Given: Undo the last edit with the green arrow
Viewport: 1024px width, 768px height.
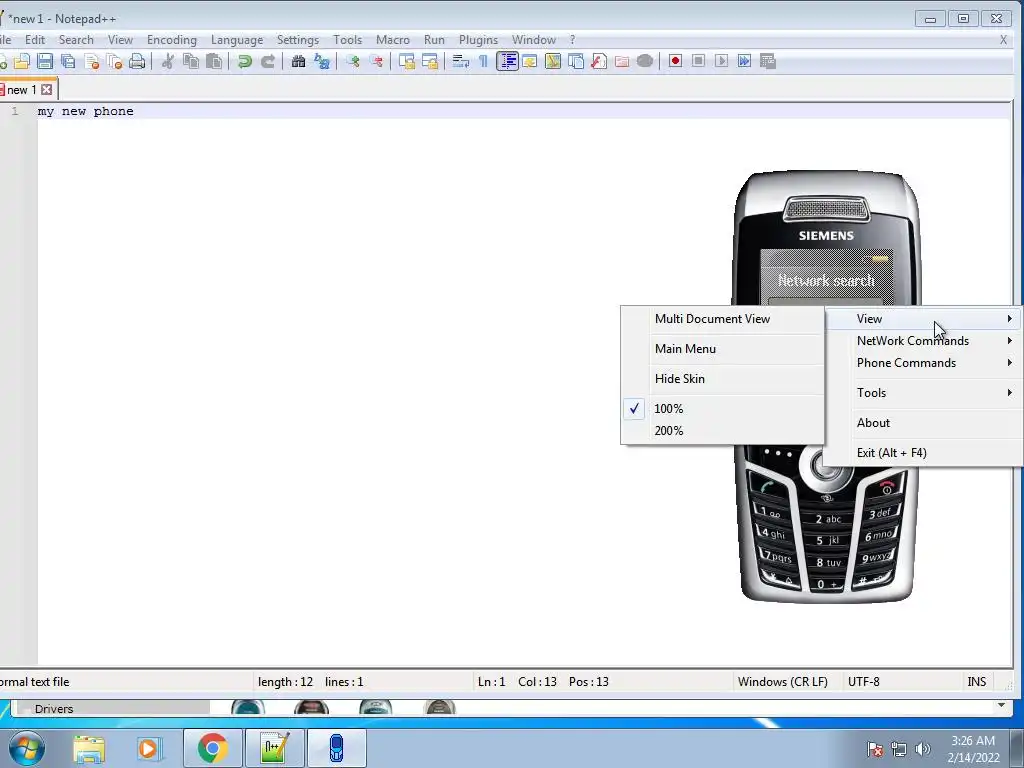Looking at the screenshot, I should point(245,61).
